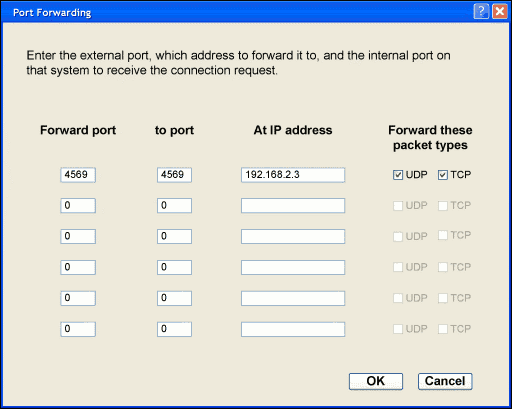This screenshot has height=409, width=512.
Task: Click the last row IP address field
Action: (293, 329)
